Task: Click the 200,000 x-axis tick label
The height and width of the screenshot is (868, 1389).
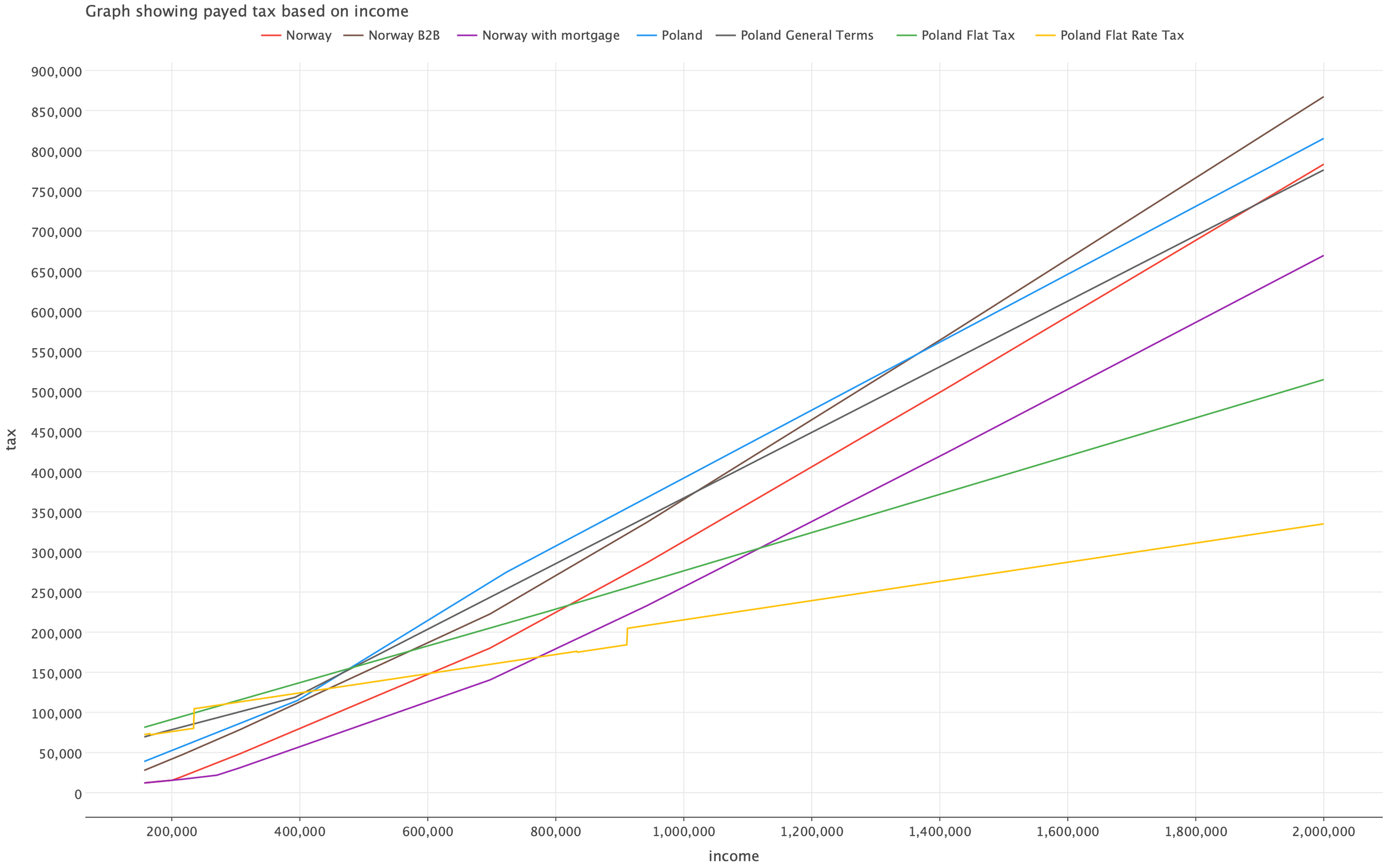Action: coord(171,831)
